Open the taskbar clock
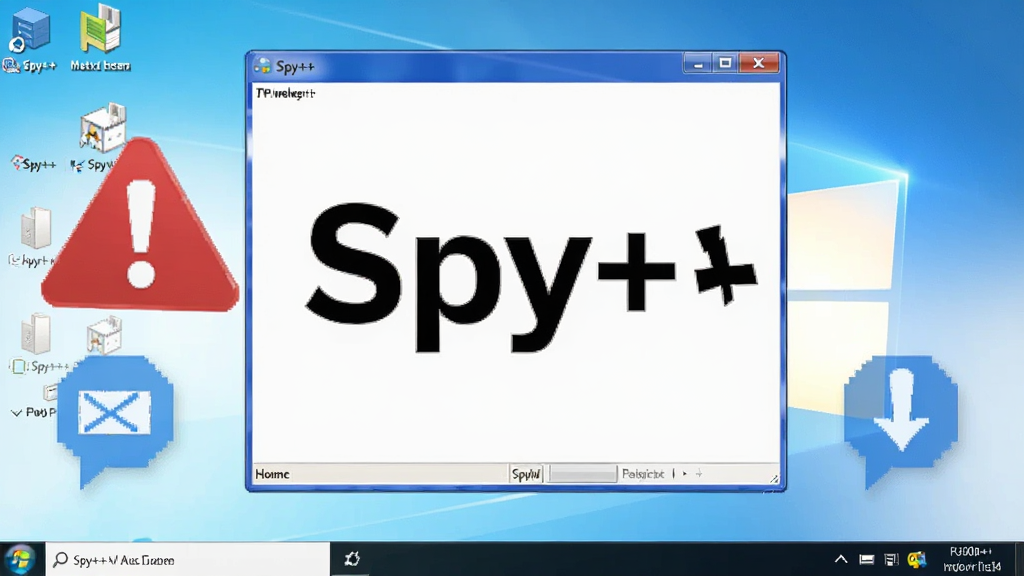This screenshot has height=576, width=1024. tap(972, 560)
